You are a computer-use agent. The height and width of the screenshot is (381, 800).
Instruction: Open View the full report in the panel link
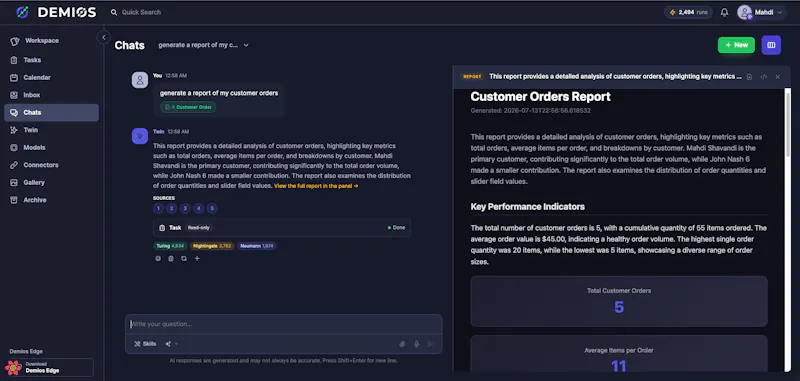tap(316, 186)
